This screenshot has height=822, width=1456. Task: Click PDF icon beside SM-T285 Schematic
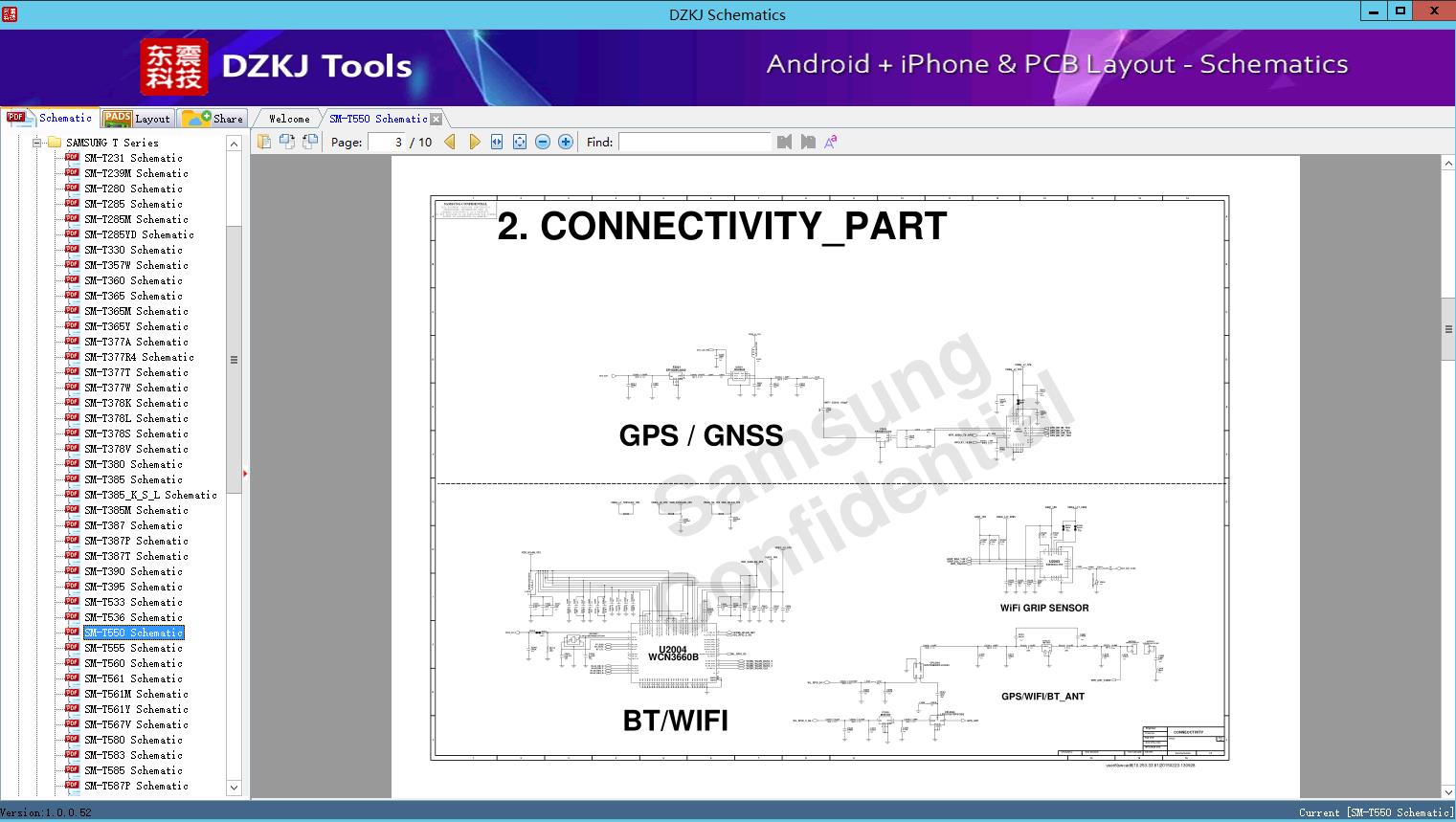coord(72,204)
